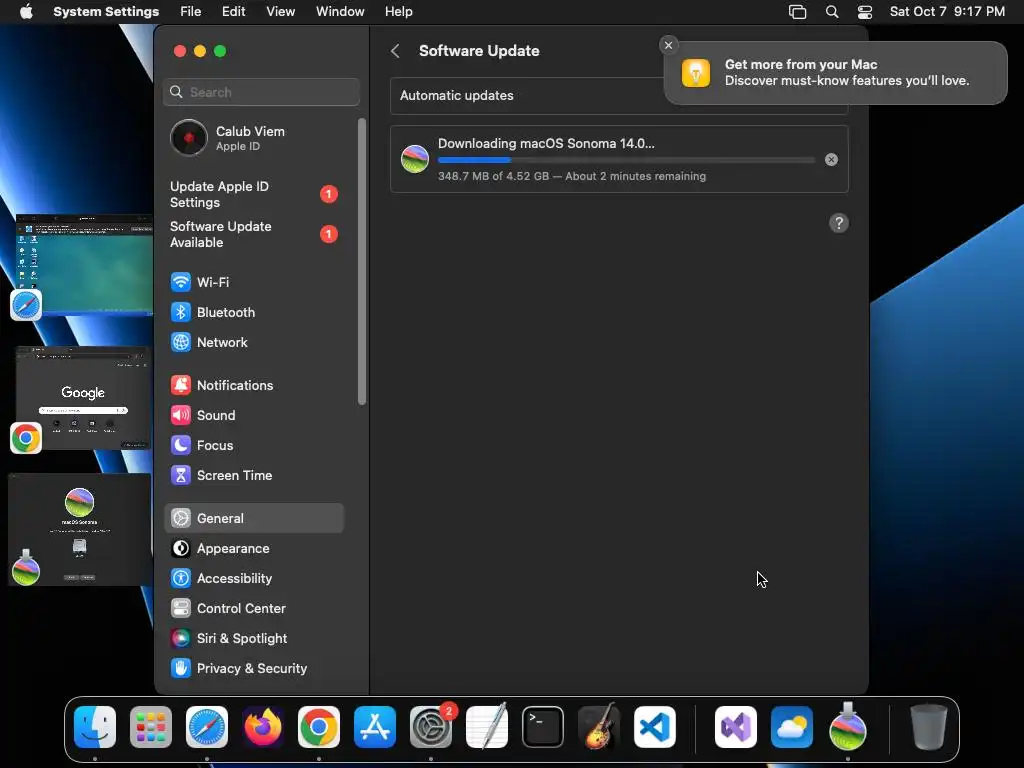1024x768 pixels.
Task: Cancel the macOS Sonoma download
Action: (831, 159)
